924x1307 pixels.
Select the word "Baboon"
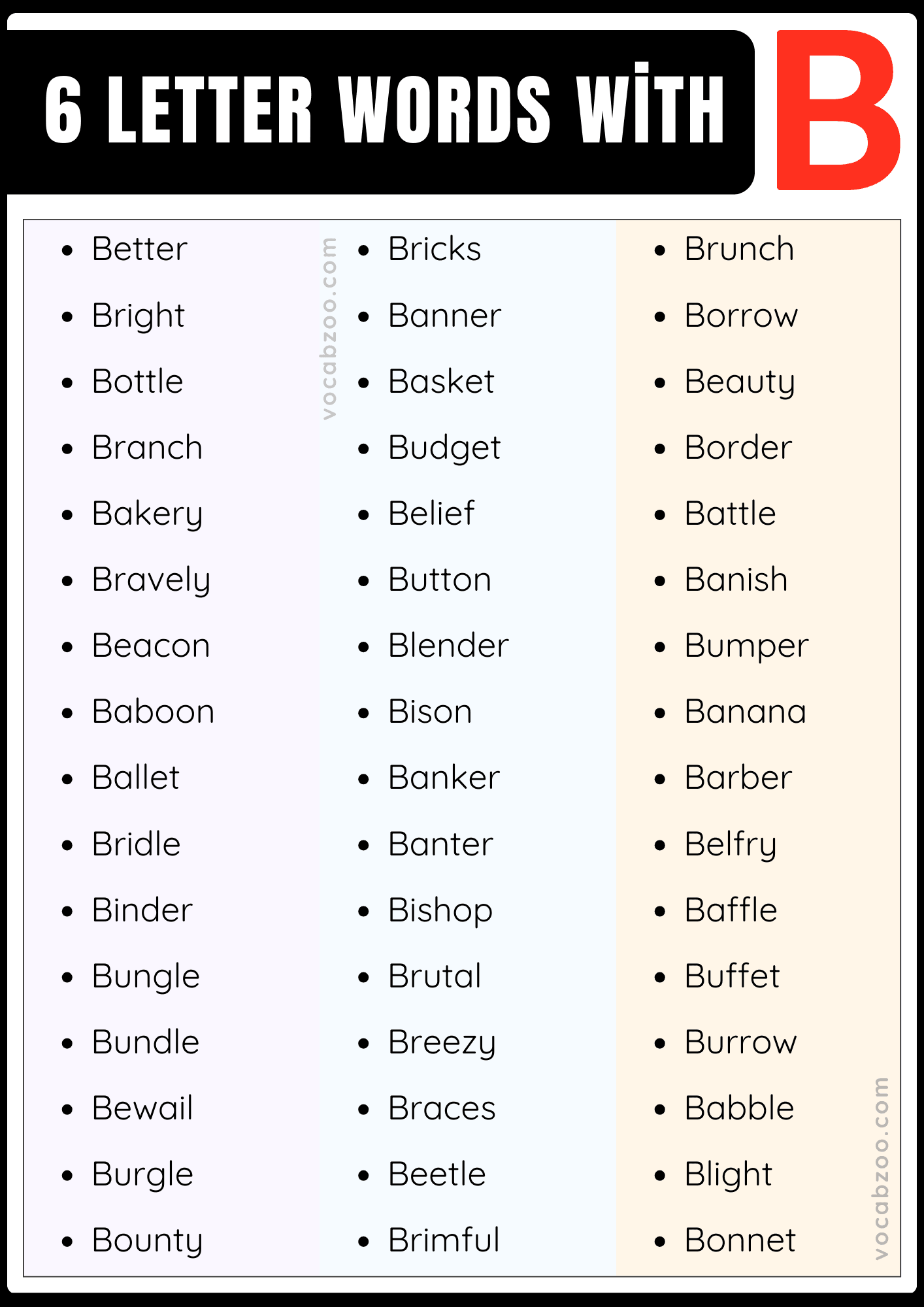[153, 712]
